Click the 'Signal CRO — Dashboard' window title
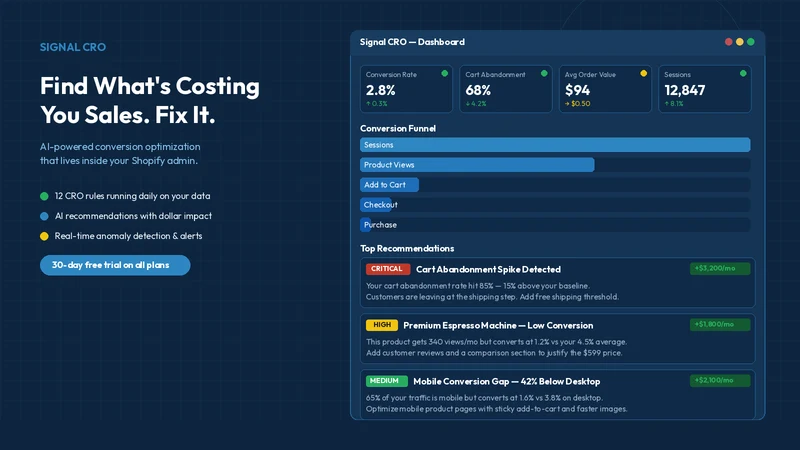The image size is (800, 450). point(412,42)
